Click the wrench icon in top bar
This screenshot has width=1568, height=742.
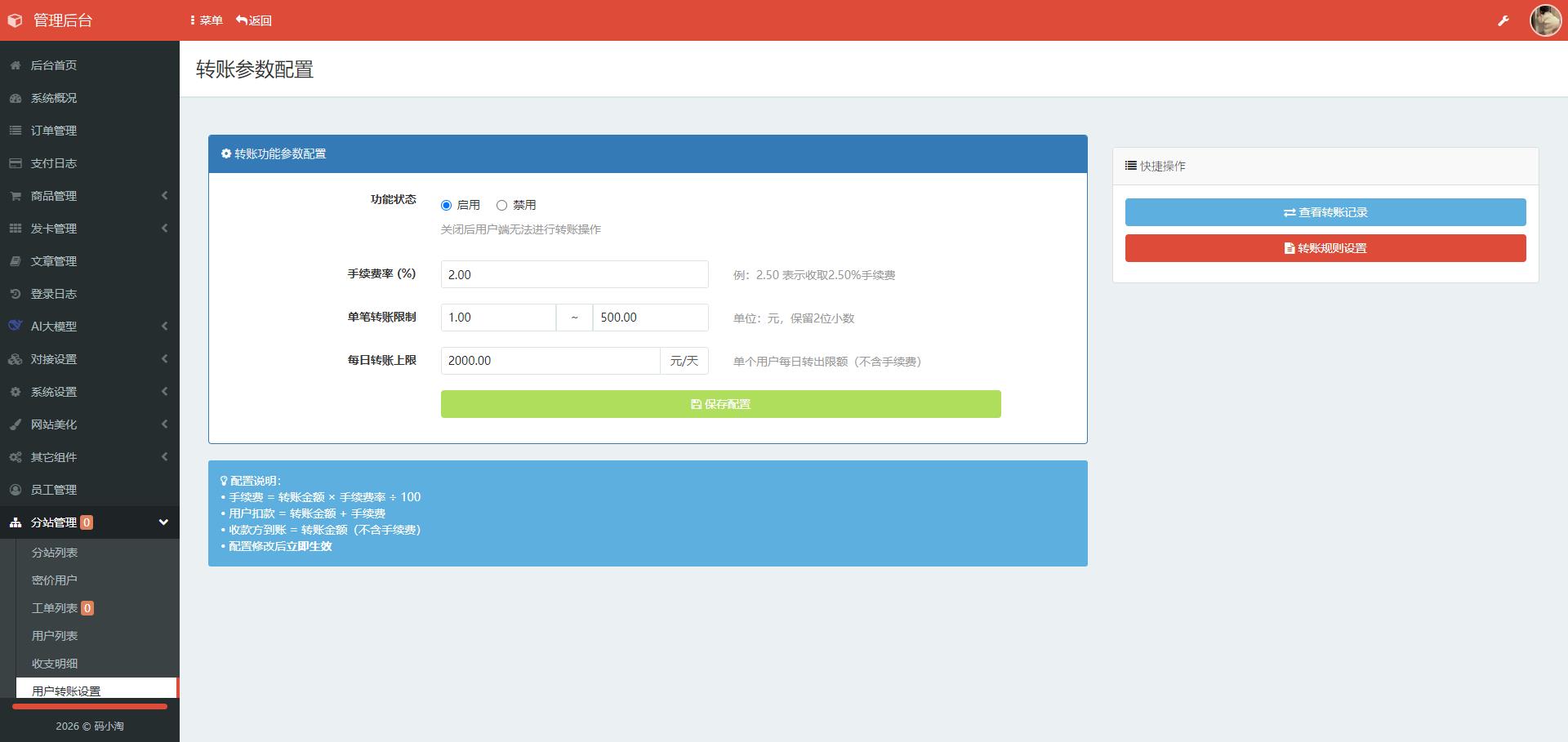pos(1503,20)
